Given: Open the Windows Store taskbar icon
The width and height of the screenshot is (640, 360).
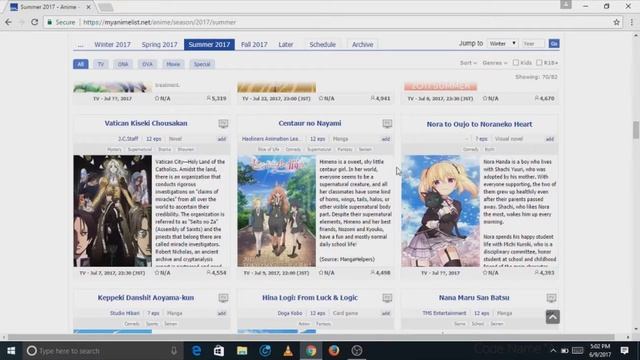Looking at the screenshot, I should tap(219, 351).
